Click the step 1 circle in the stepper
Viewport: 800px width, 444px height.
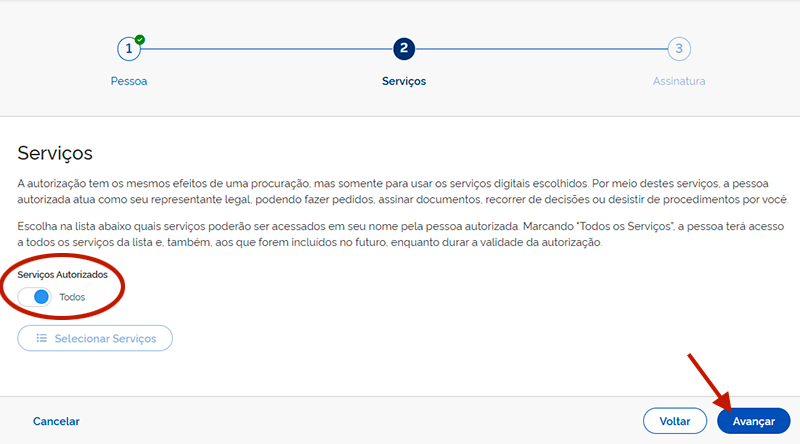tap(128, 49)
